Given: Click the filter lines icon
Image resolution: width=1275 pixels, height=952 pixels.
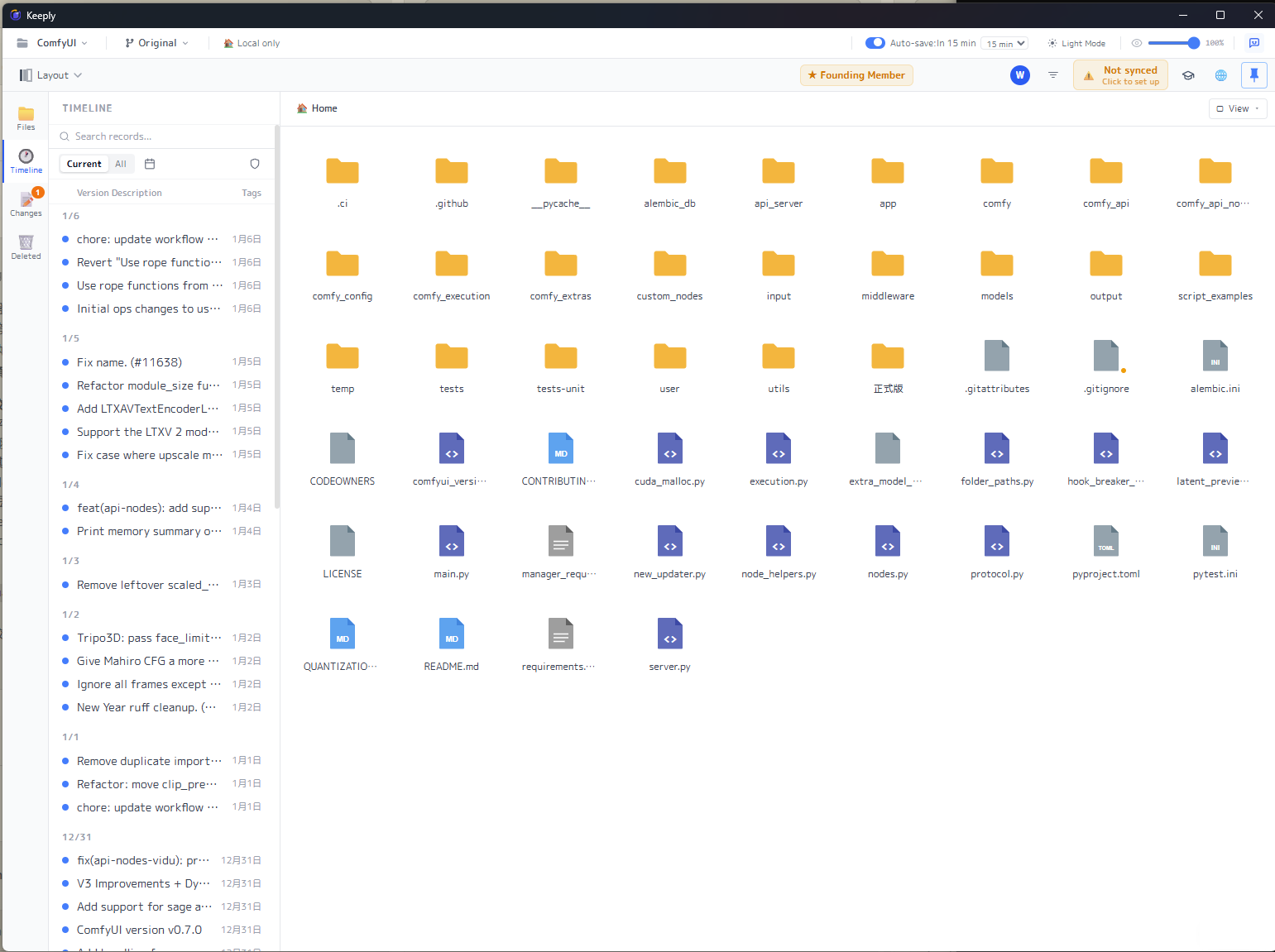Looking at the screenshot, I should 1053,75.
